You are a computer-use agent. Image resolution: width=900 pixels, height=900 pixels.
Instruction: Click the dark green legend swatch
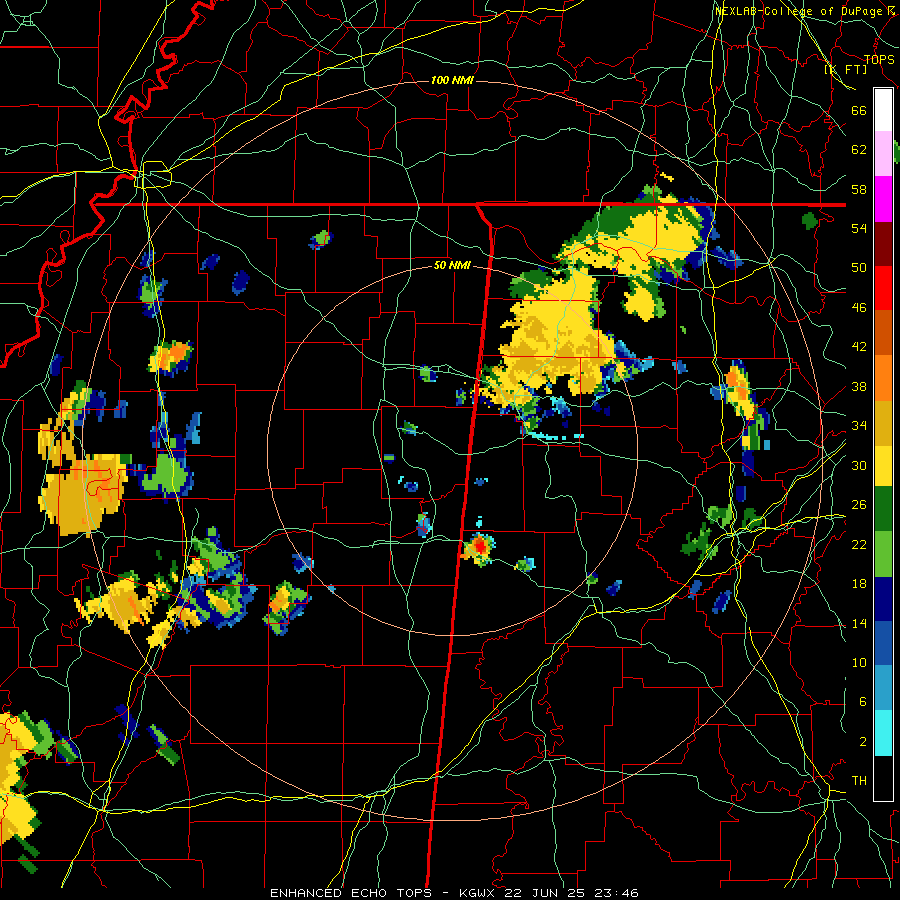[x=883, y=509]
